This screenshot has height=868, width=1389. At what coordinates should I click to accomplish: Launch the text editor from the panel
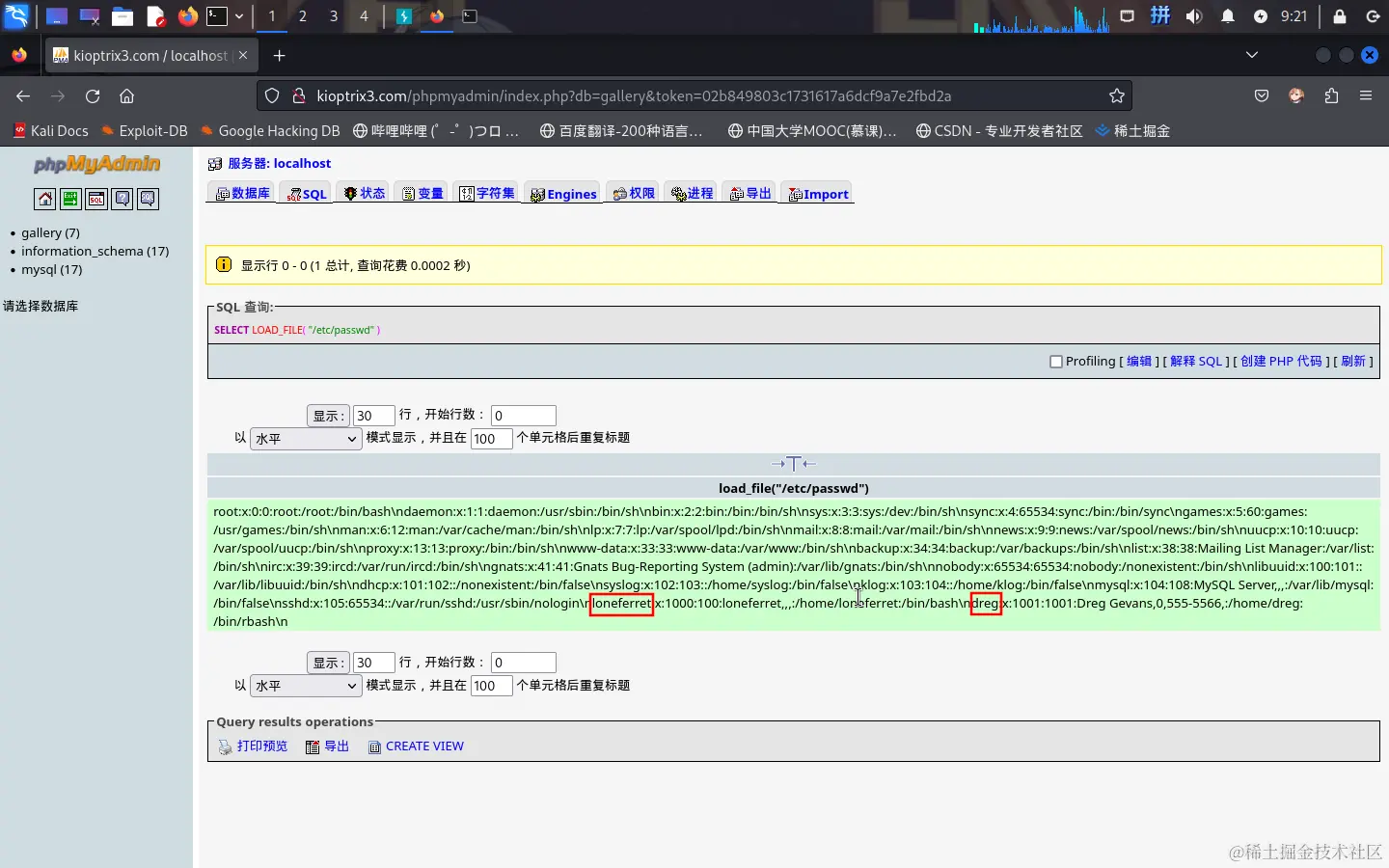tap(155, 16)
